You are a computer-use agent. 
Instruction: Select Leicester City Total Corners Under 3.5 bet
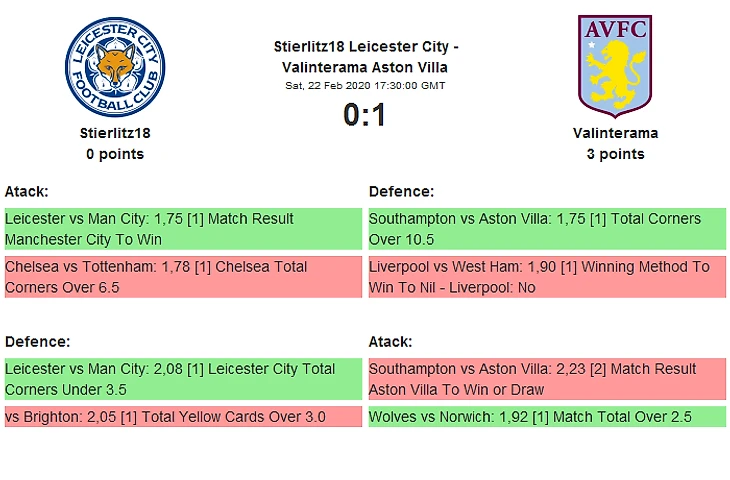183,379
